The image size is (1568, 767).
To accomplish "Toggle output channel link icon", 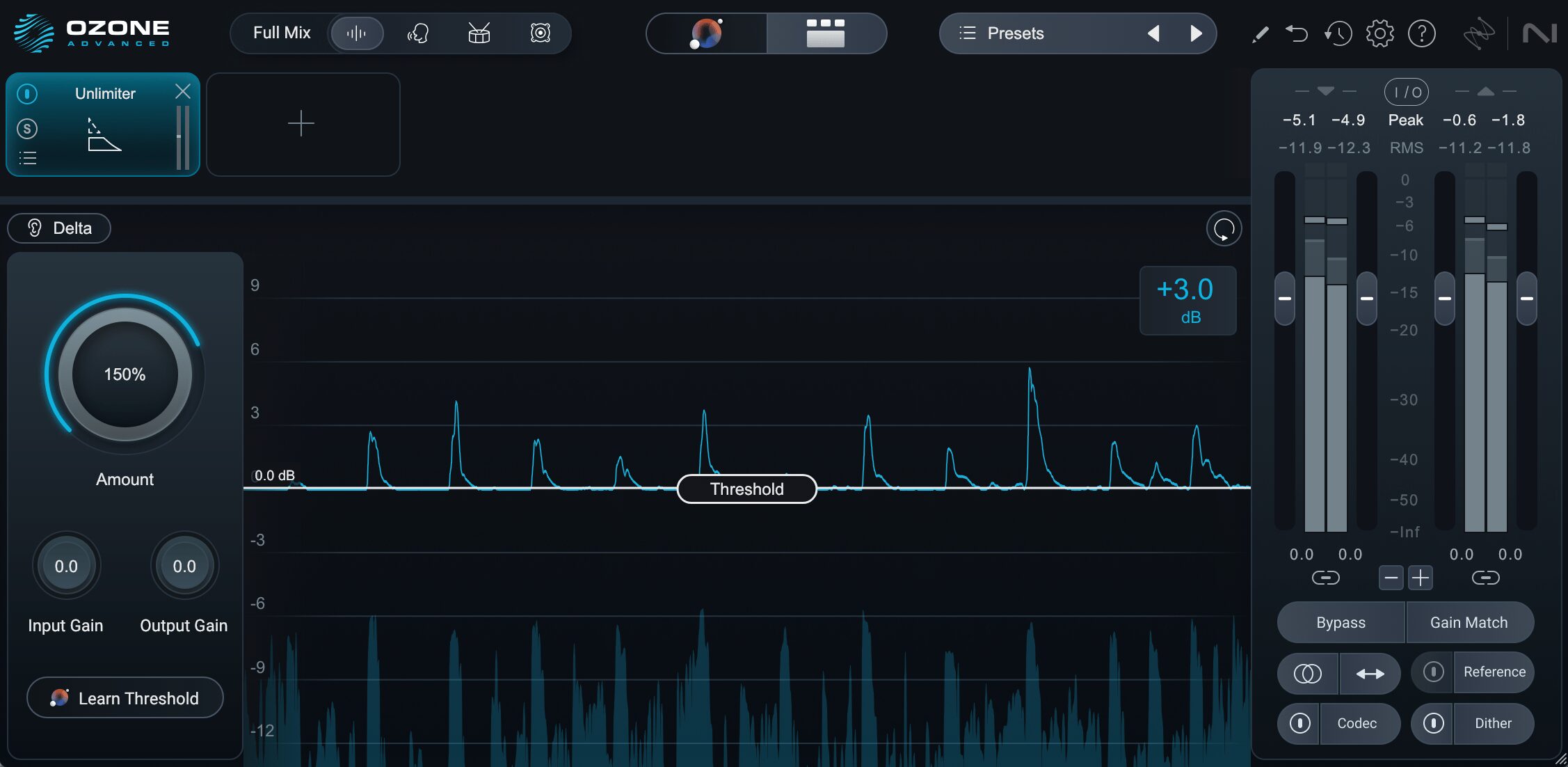I will [x=1485, y=578].
